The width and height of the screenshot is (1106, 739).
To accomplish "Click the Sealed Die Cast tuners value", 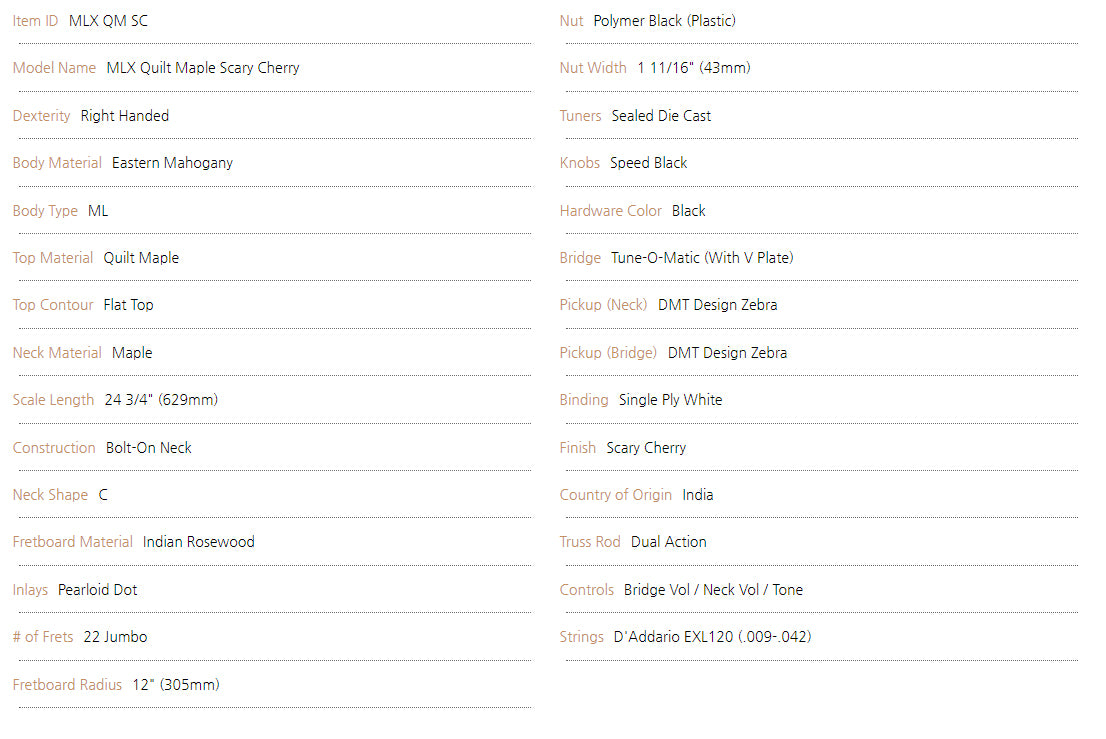I will 661,116.
